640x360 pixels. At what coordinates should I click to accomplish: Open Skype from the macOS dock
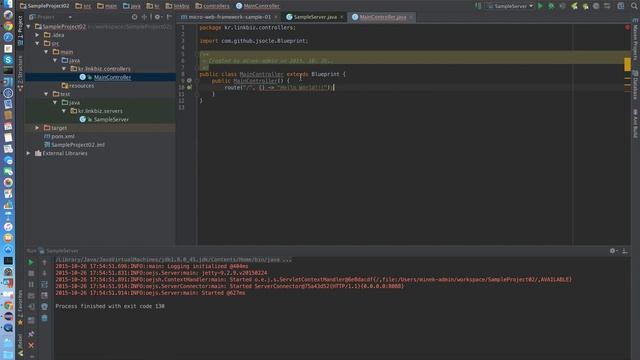click(x=8, y=60)
